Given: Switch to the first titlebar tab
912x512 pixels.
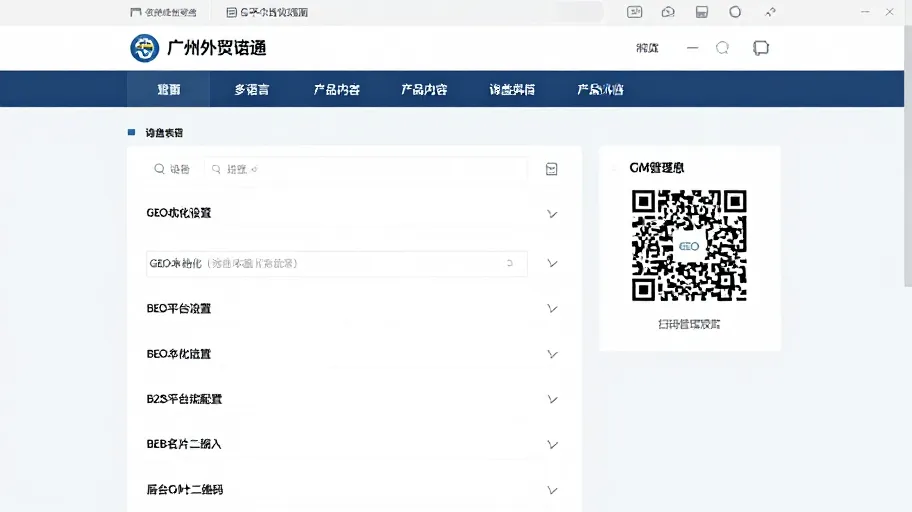Looking at the screenshot, I should click(163, 12).
